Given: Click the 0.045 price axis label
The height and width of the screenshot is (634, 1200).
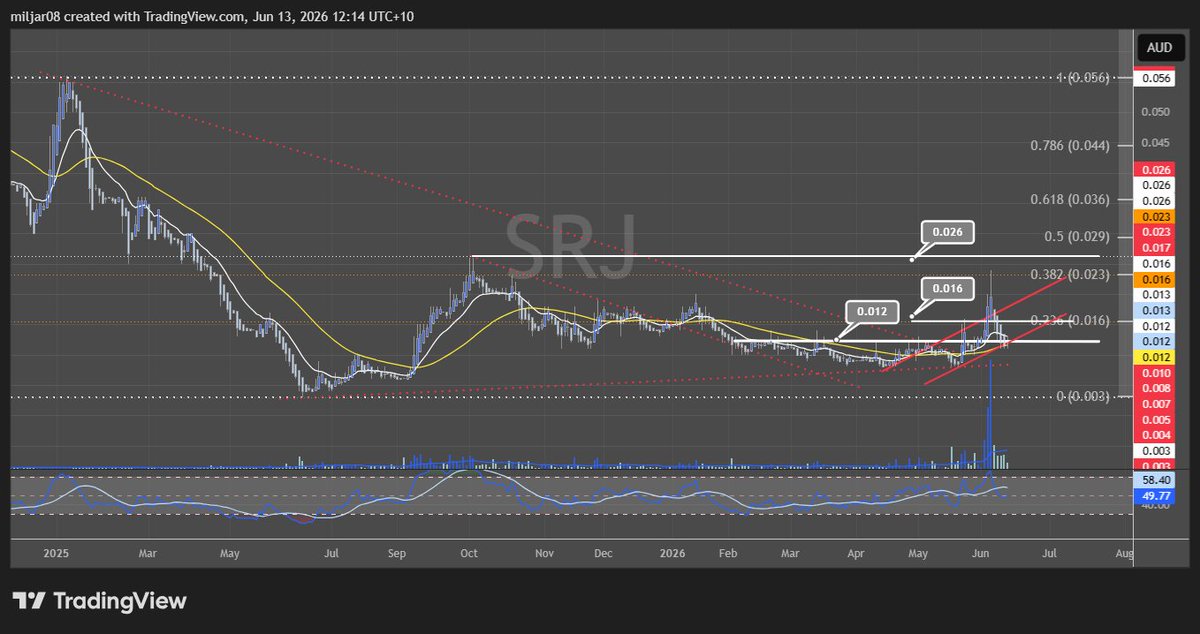Looking at the screenshot, I should 1156,141.
